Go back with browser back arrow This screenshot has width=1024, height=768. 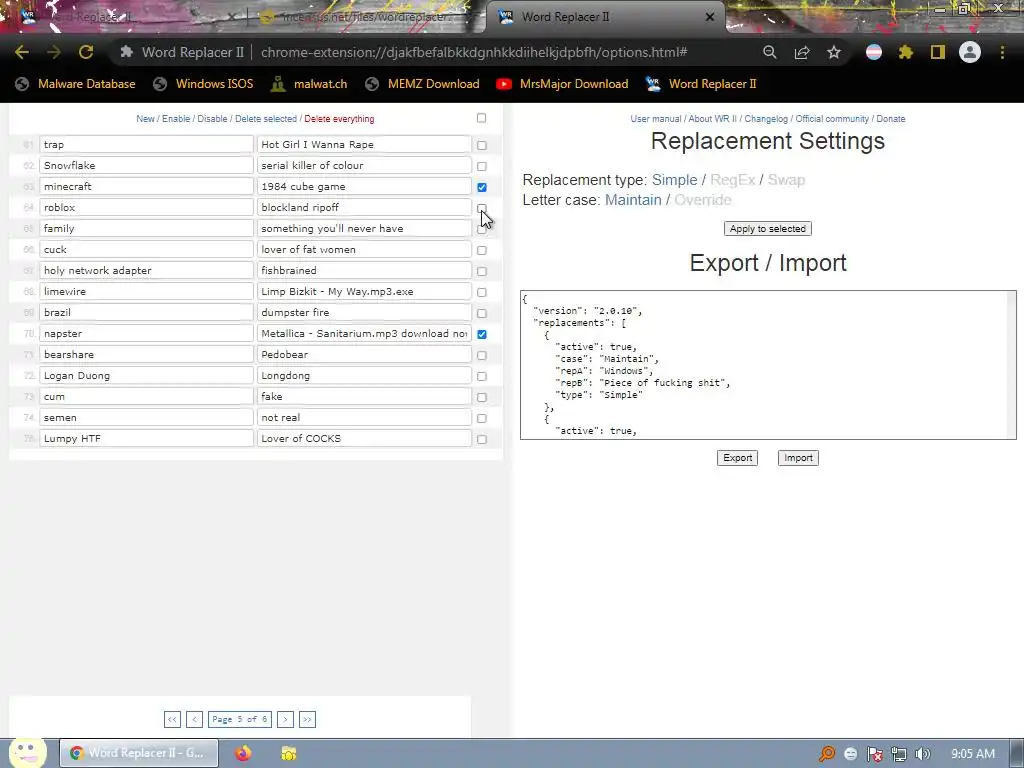click(x=22, y=52)
